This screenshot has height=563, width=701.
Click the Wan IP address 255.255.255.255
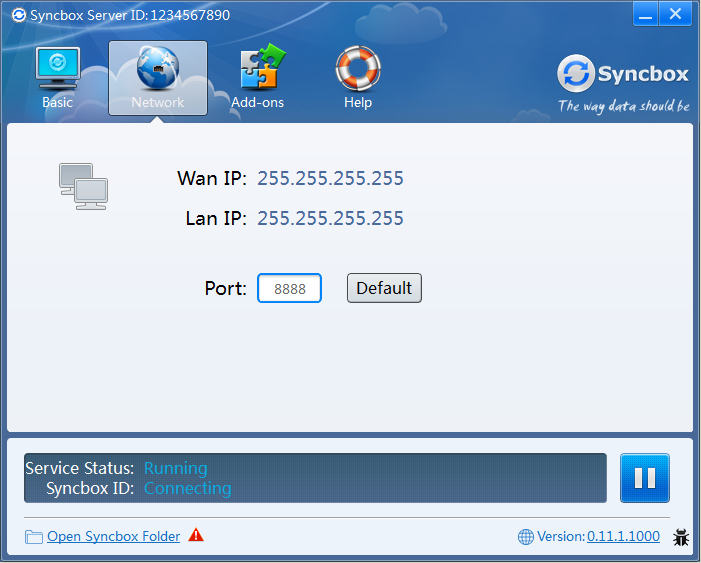tap(330, 178)
